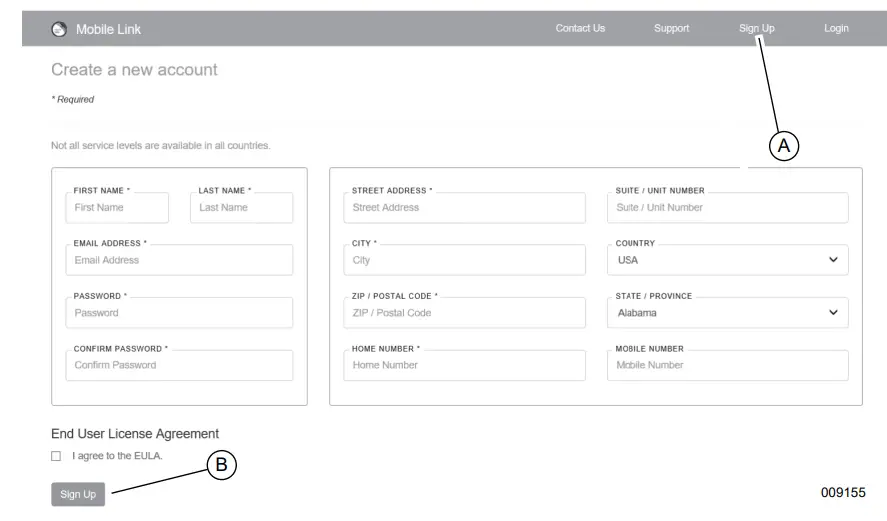Click the Mobile Number field
This screenshot has width=887, height=521.
[x=727, y=365]
